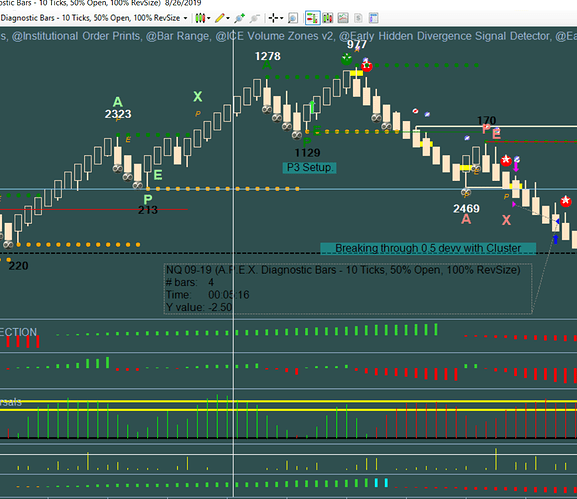Expand the chart style dropdown arrow
This screenshot has width=577, height=499.
coord(209,18)
